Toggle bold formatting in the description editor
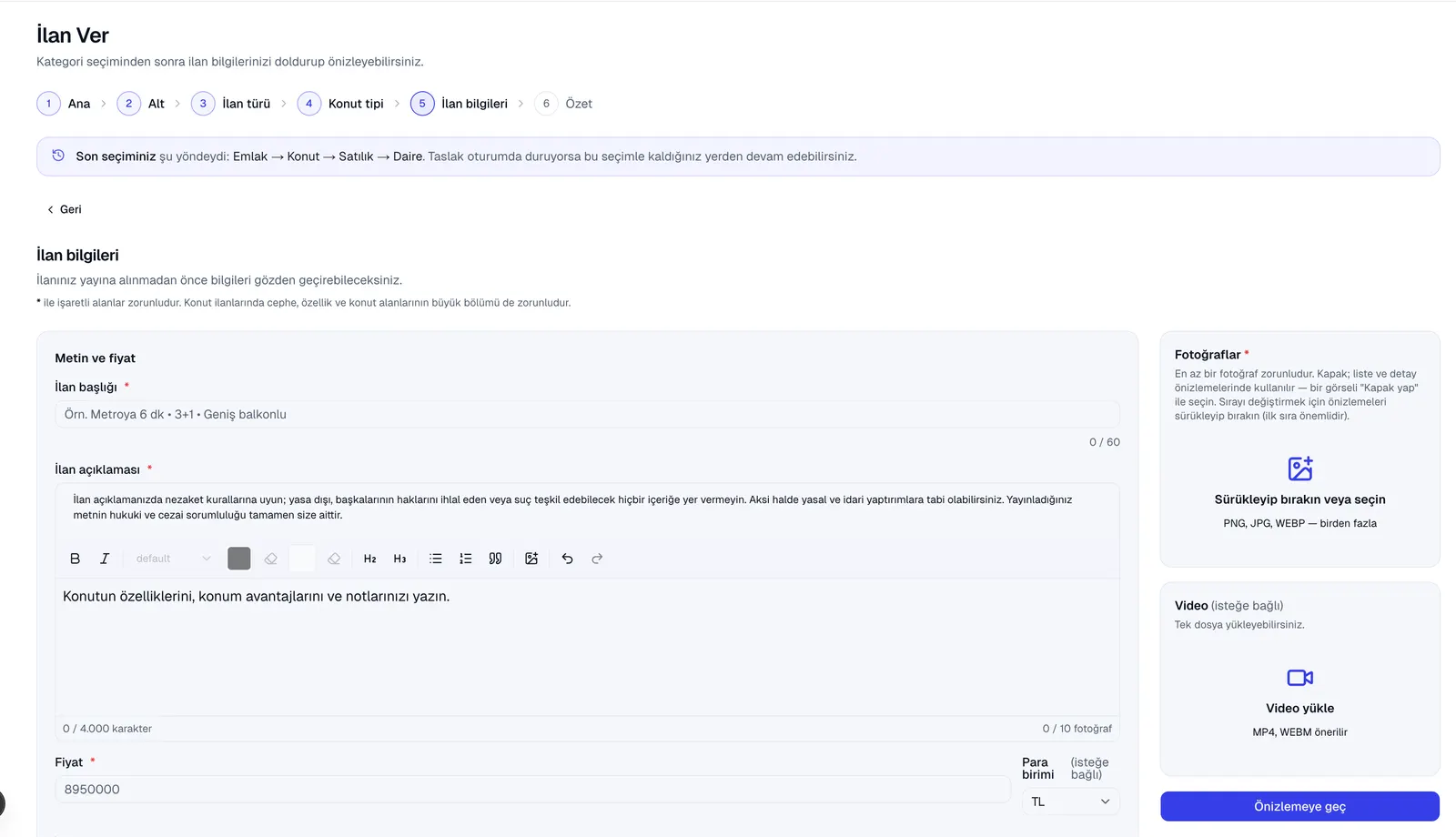The image size is (1456, 837). pyautogui.click(x=76, y=559)
